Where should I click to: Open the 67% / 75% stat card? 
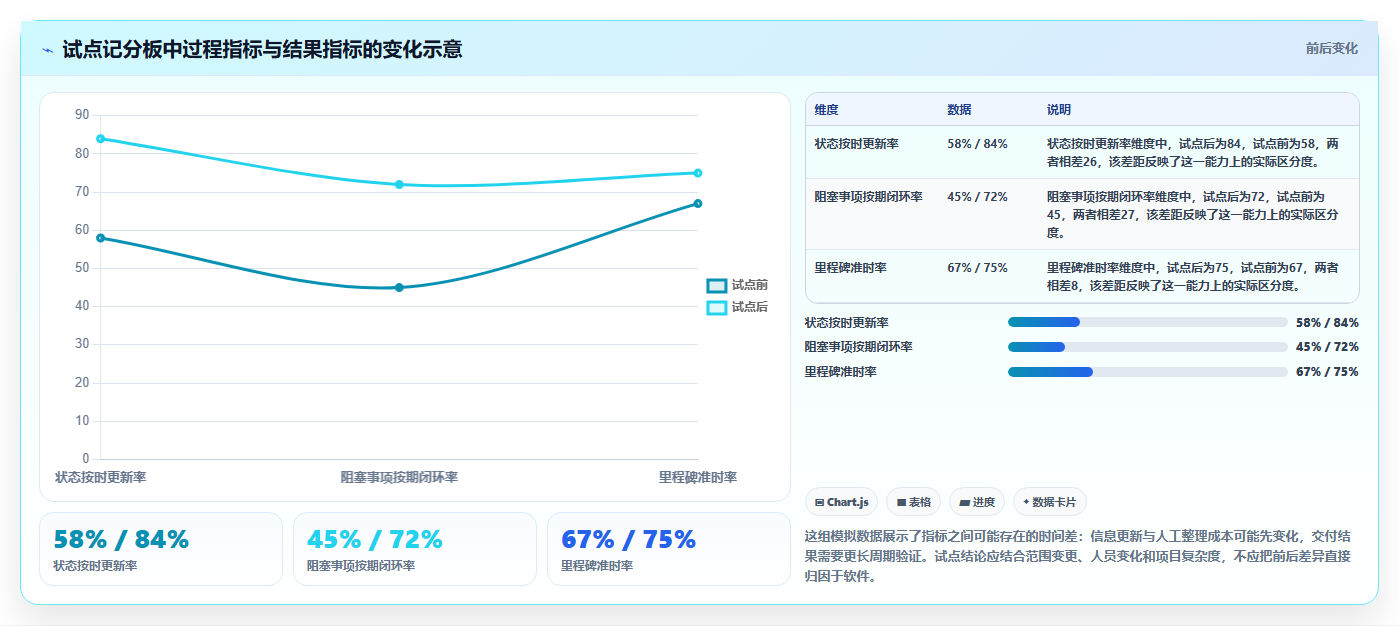669,549
